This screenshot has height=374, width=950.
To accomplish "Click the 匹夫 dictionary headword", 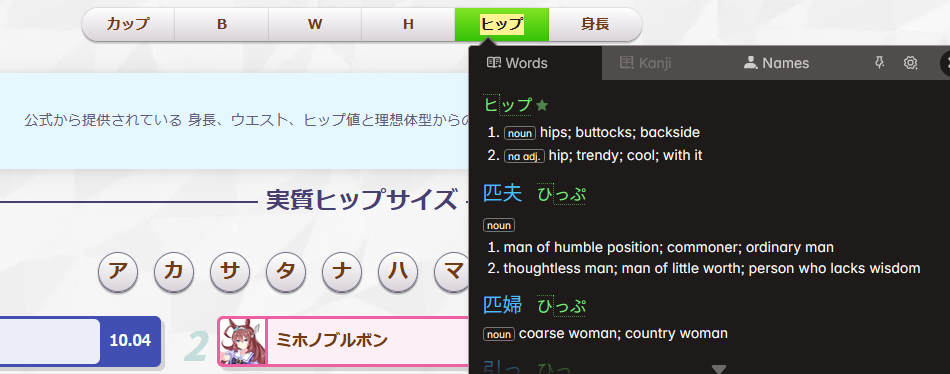I will (502, 194).
